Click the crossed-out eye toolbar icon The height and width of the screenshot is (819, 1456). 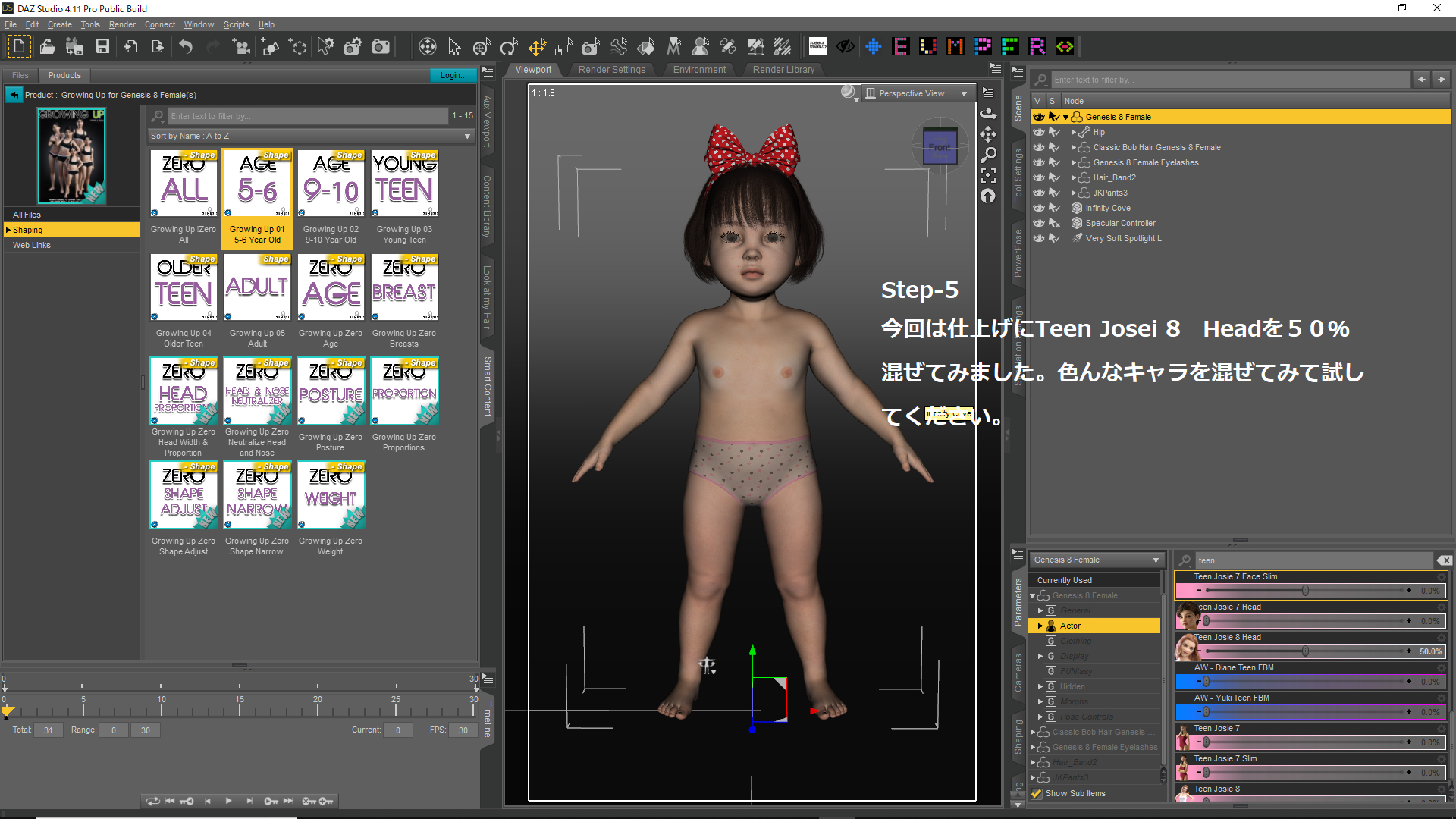pos(846,47)
